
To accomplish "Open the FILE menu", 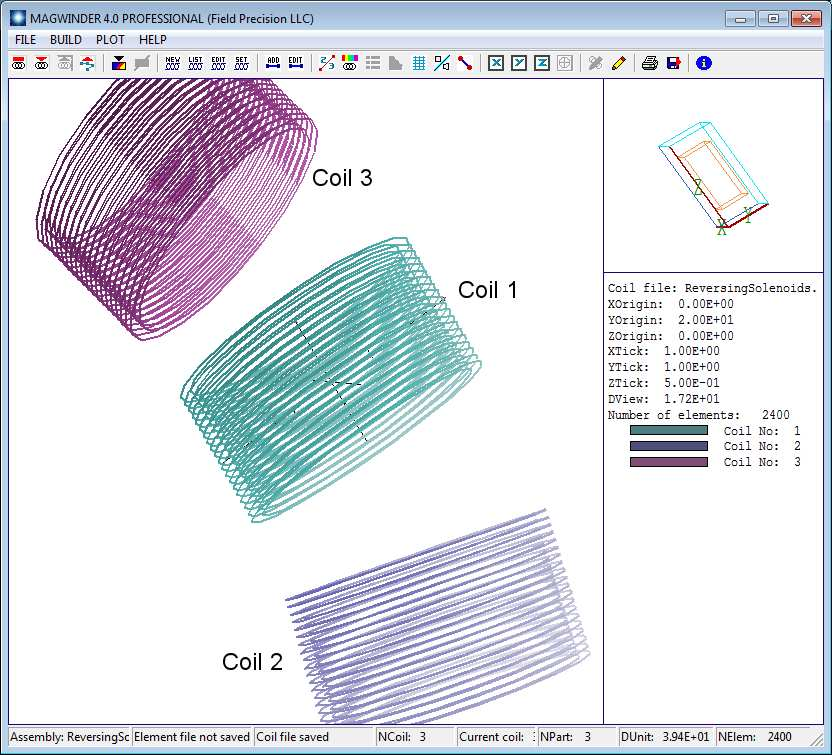I will coord(25,39).
